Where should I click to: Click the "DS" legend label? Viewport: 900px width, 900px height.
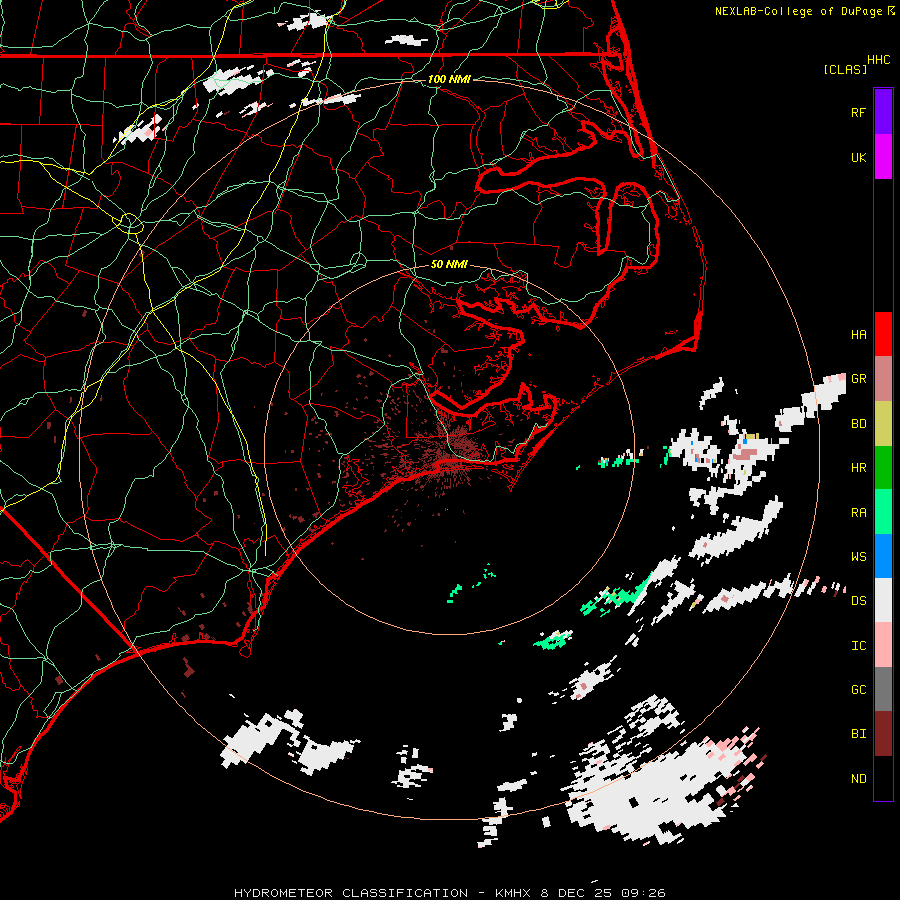pos(858,600)
